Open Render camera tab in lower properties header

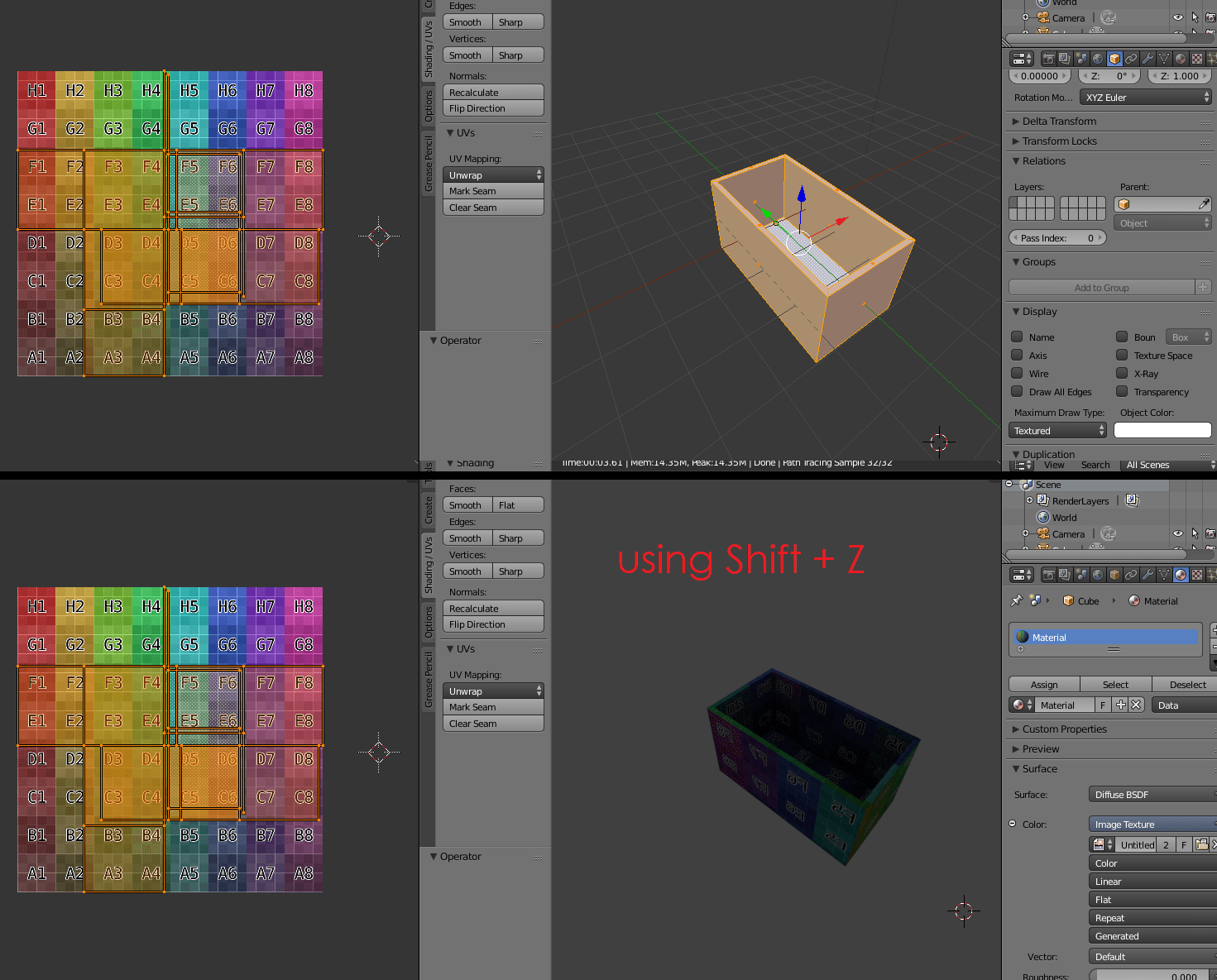pyautogui.click(x=1048, y=575)
